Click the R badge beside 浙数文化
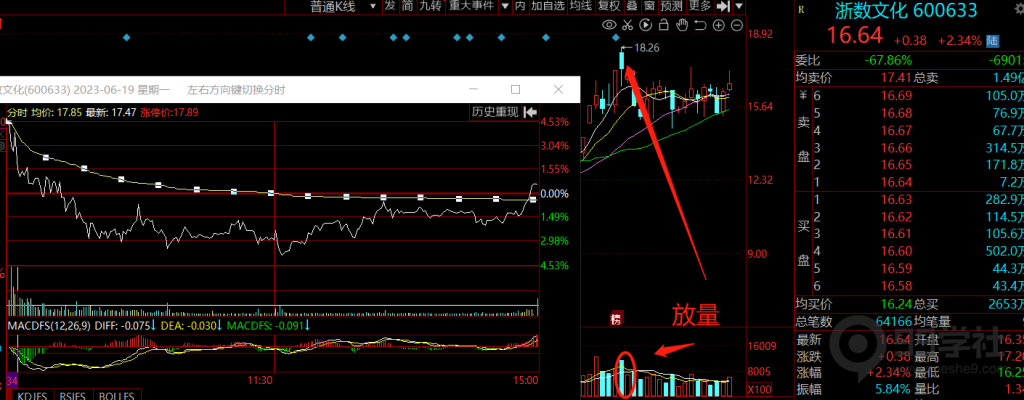Image resolution: width=1024 pixels, height=400 pixels. tap(802, 8)
